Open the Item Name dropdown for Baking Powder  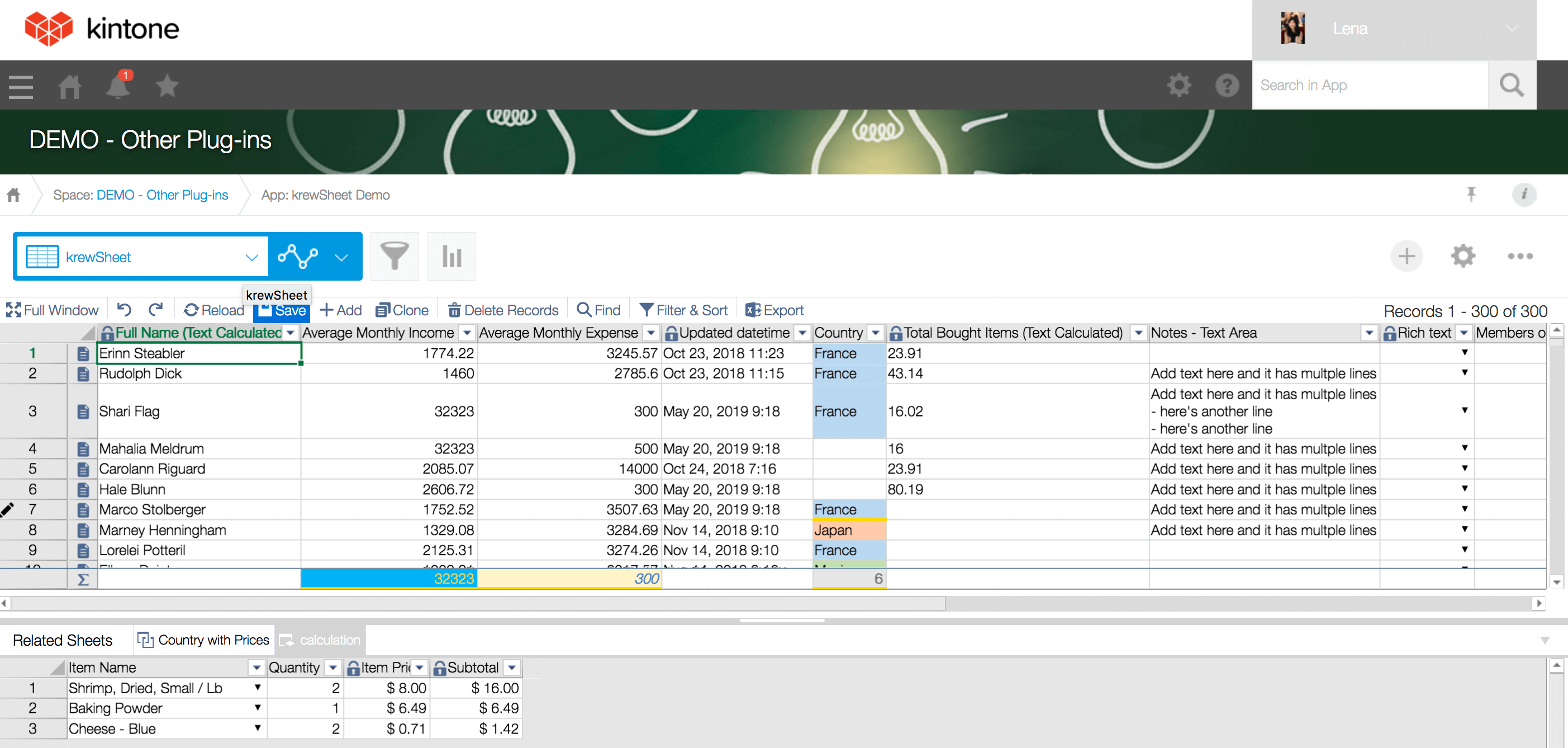coord(258,708)
